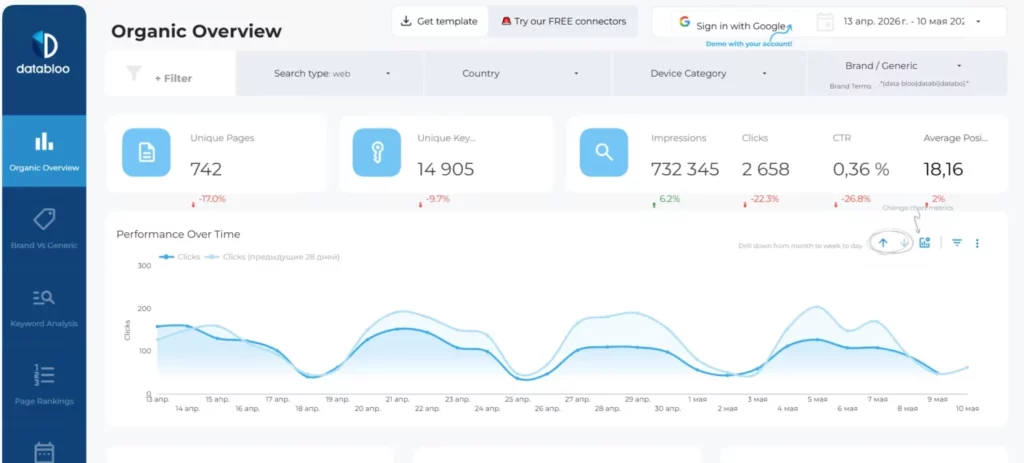Screen dimensions: 1024x463
Task: Click the Unique Keywords value 14 905
Action: click(445, 170)
